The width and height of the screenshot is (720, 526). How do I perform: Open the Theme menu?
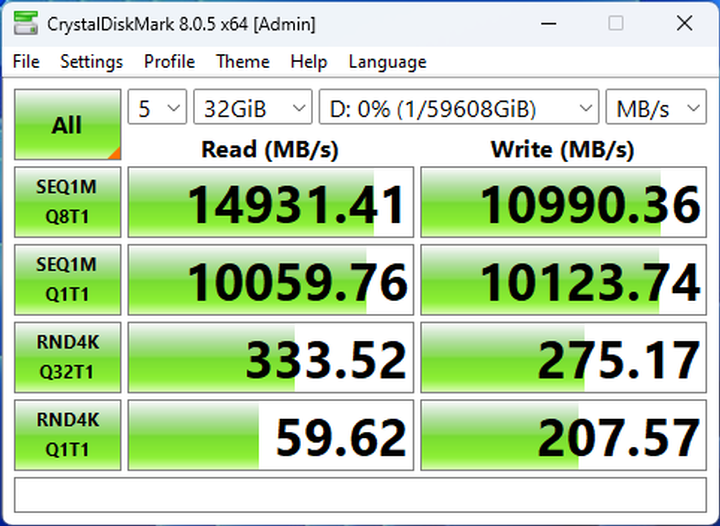(x=243, y=62)
